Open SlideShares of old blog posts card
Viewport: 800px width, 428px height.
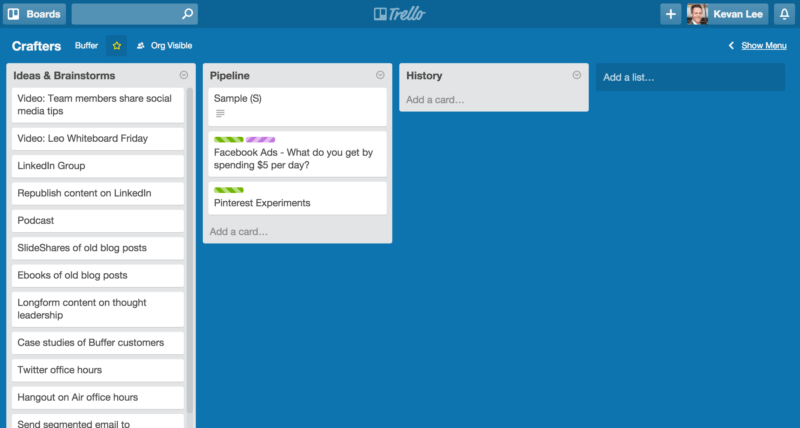coord(98,248)
